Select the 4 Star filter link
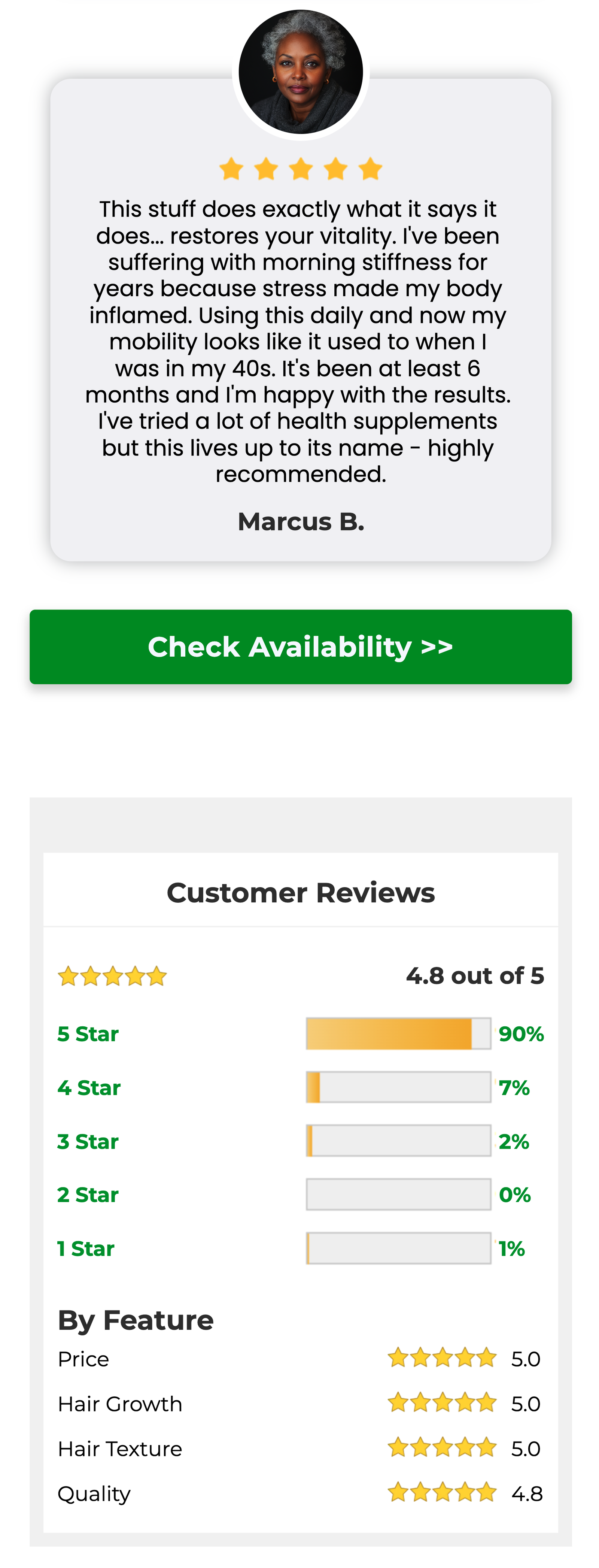The image size is (599, 1568). click(89, 1088)
